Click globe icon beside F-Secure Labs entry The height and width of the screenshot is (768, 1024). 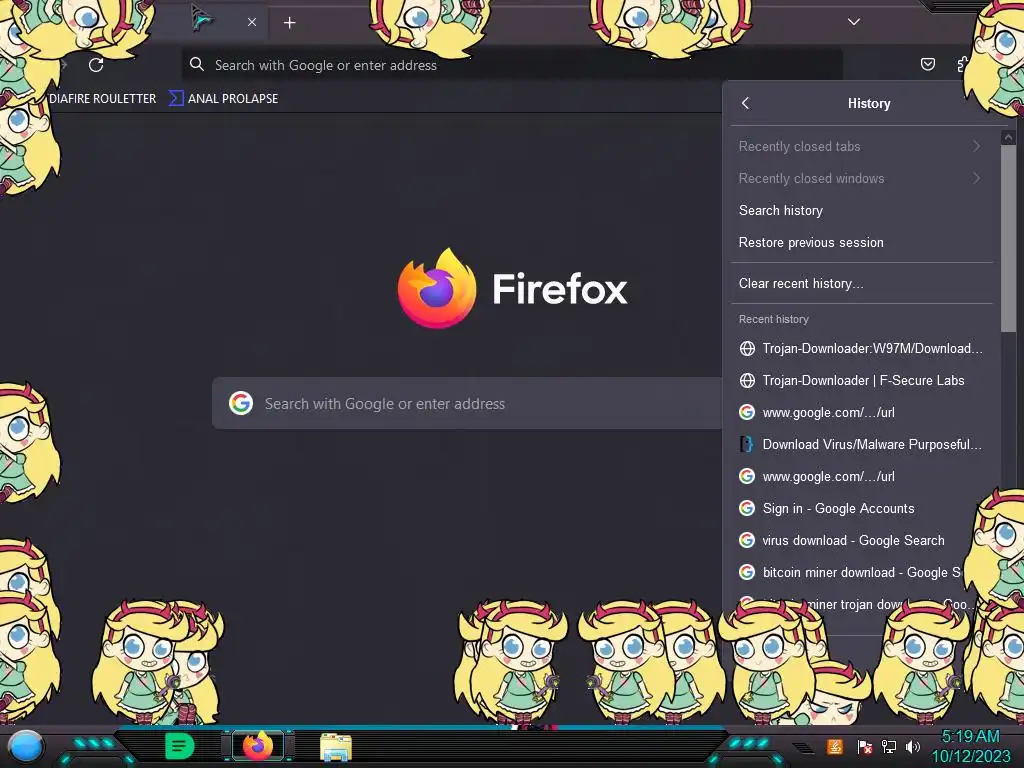click(x=747, y=381)
